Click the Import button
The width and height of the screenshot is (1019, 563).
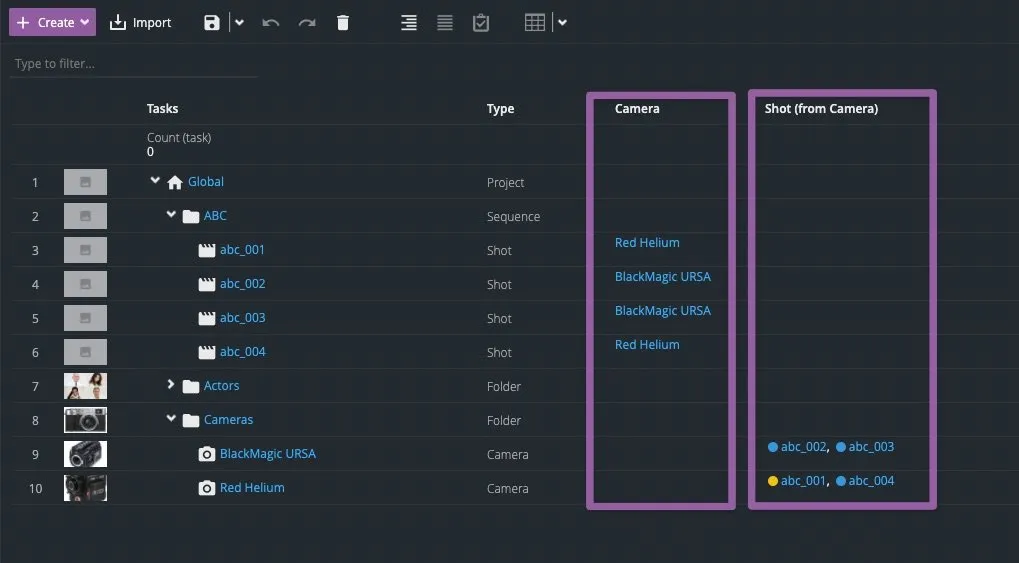coord(140,22)
